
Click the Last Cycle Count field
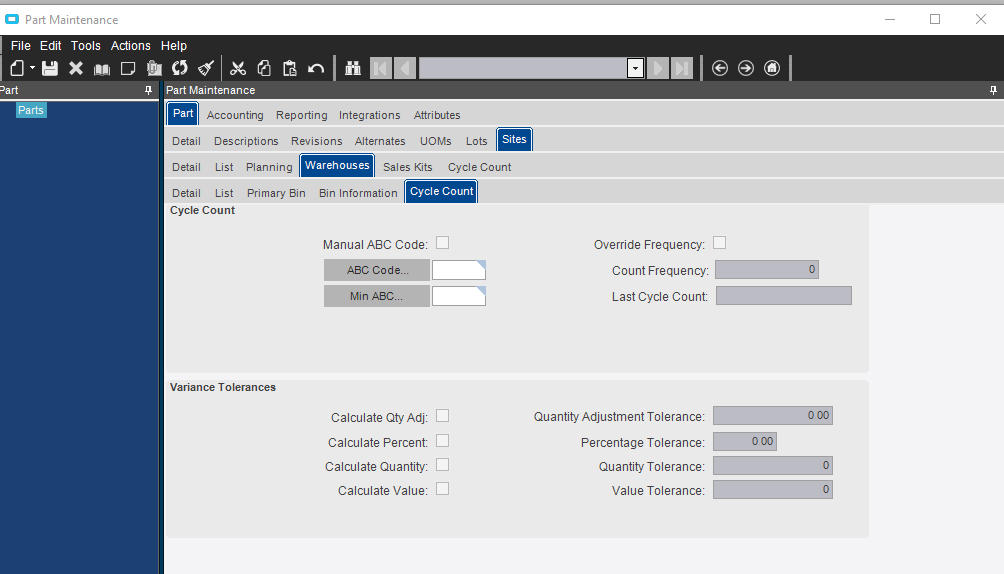click(x=784, y=295)
